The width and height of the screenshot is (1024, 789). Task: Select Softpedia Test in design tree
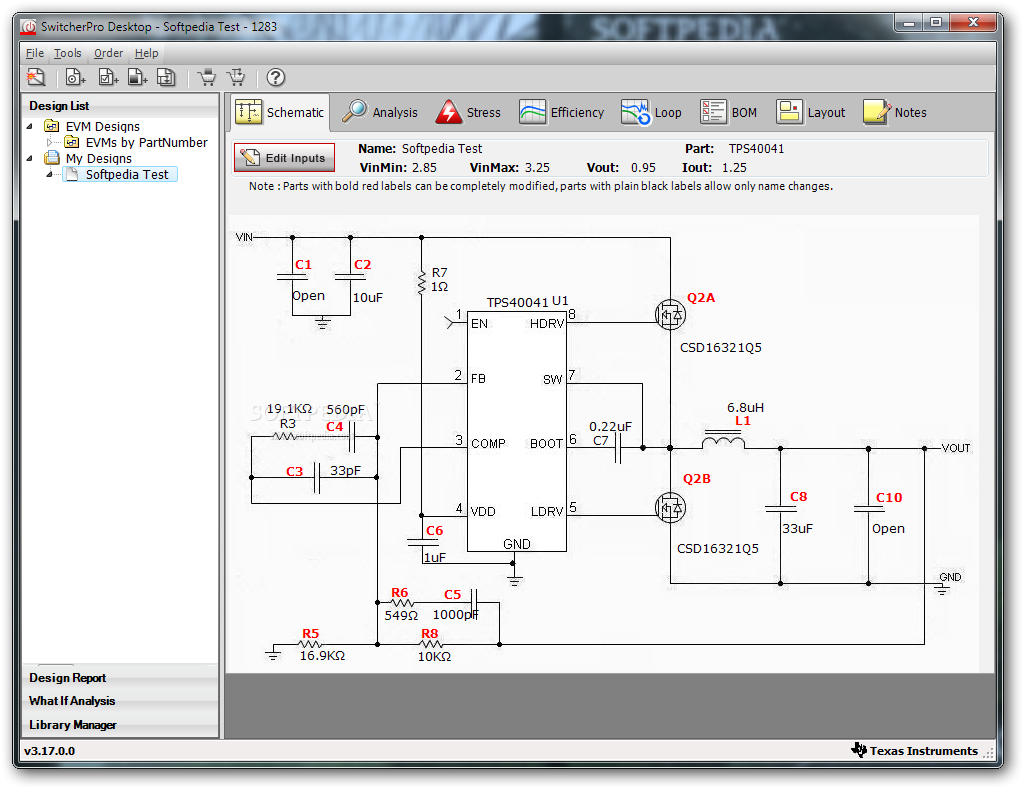point(127,174)
